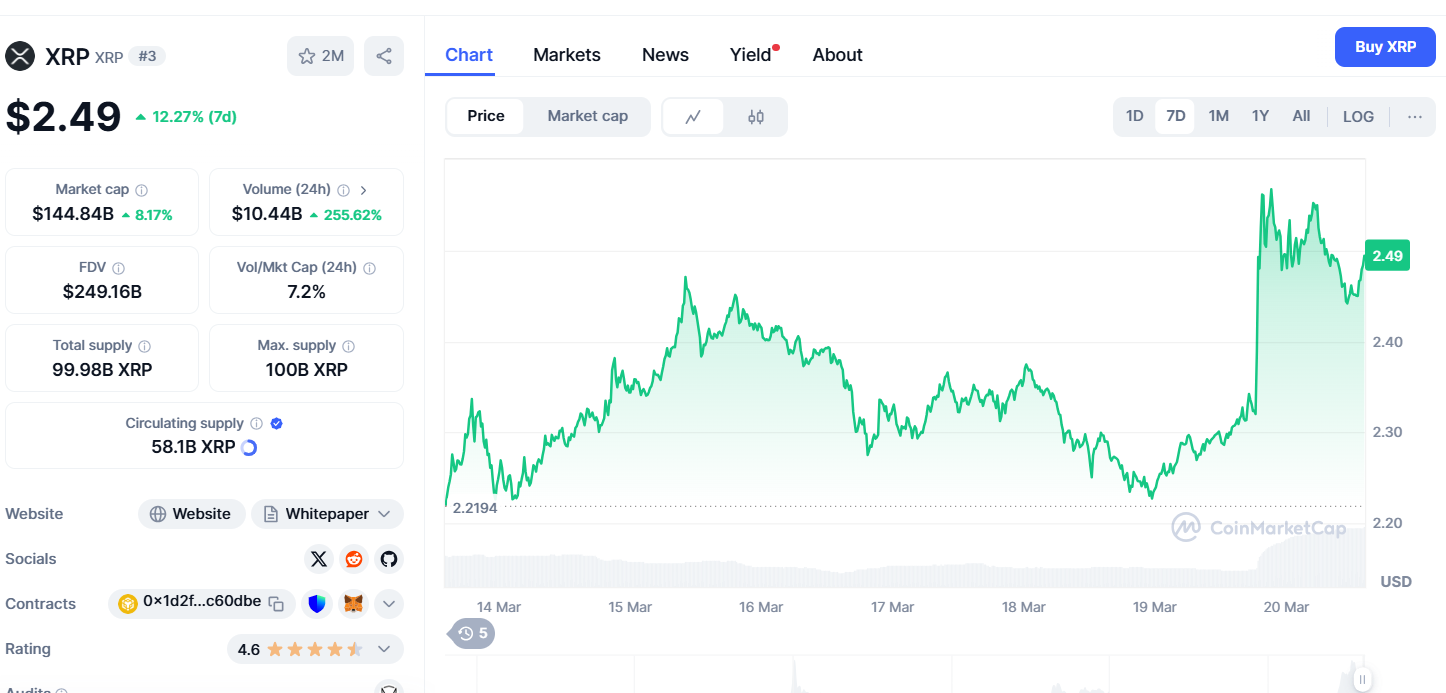Select the Market cap toggle

(588, 116)
